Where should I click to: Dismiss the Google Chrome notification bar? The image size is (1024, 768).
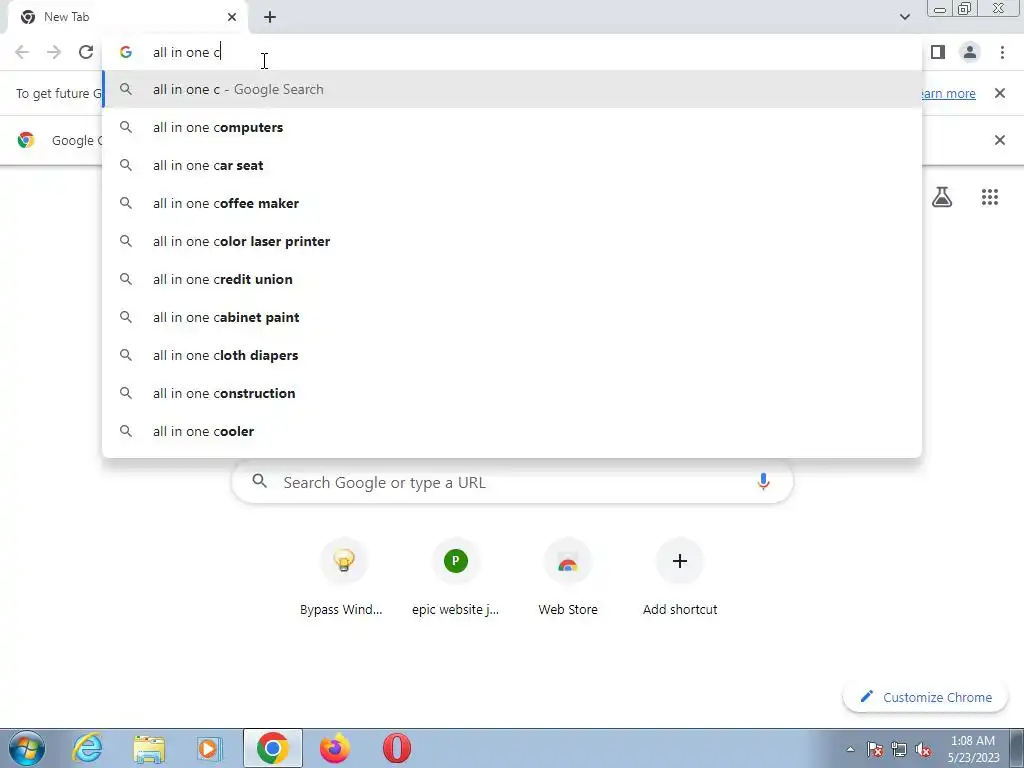click(x=999, y=140)
